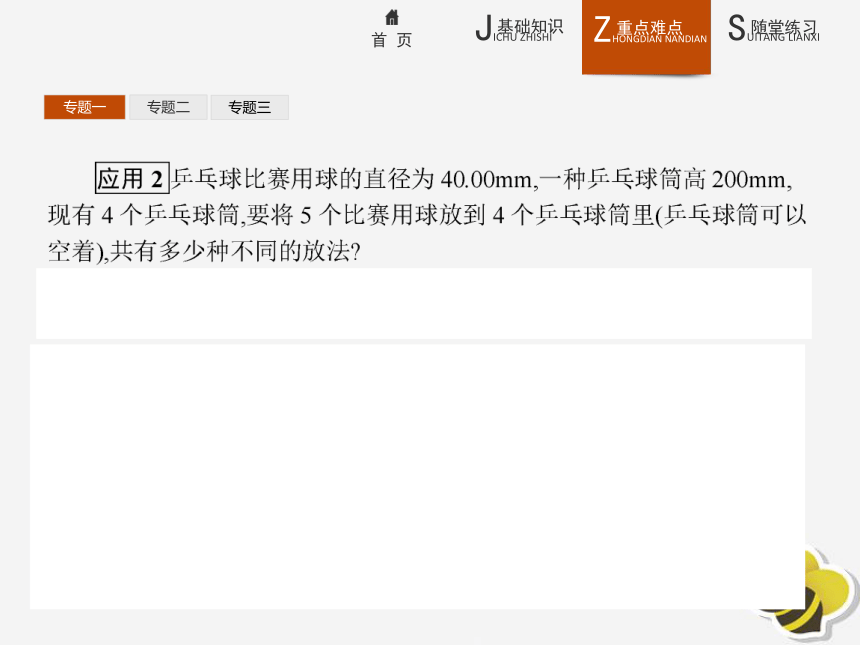Screen dimensions: 860x645
Task: Switch to the 基础知识 tab
Action: (519, 29)
